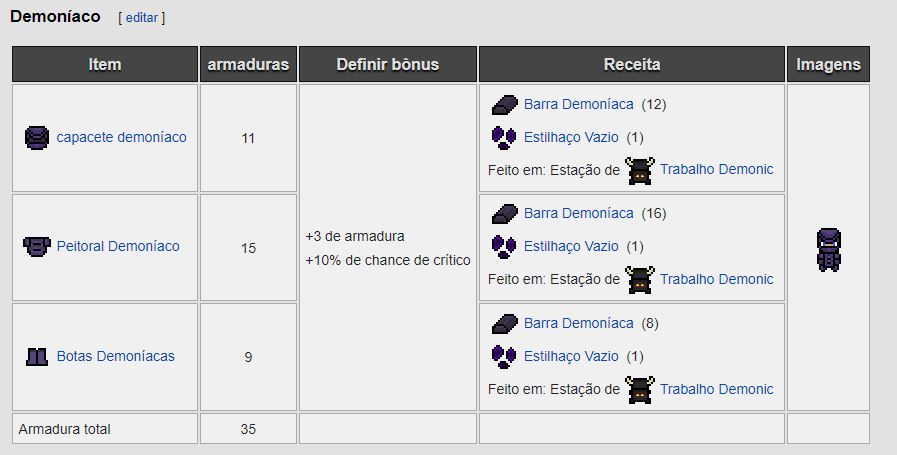The height and width of the screenshot is (455, 897).
Task: Open the capacete demoníaco link
Action: click(121, 137)
